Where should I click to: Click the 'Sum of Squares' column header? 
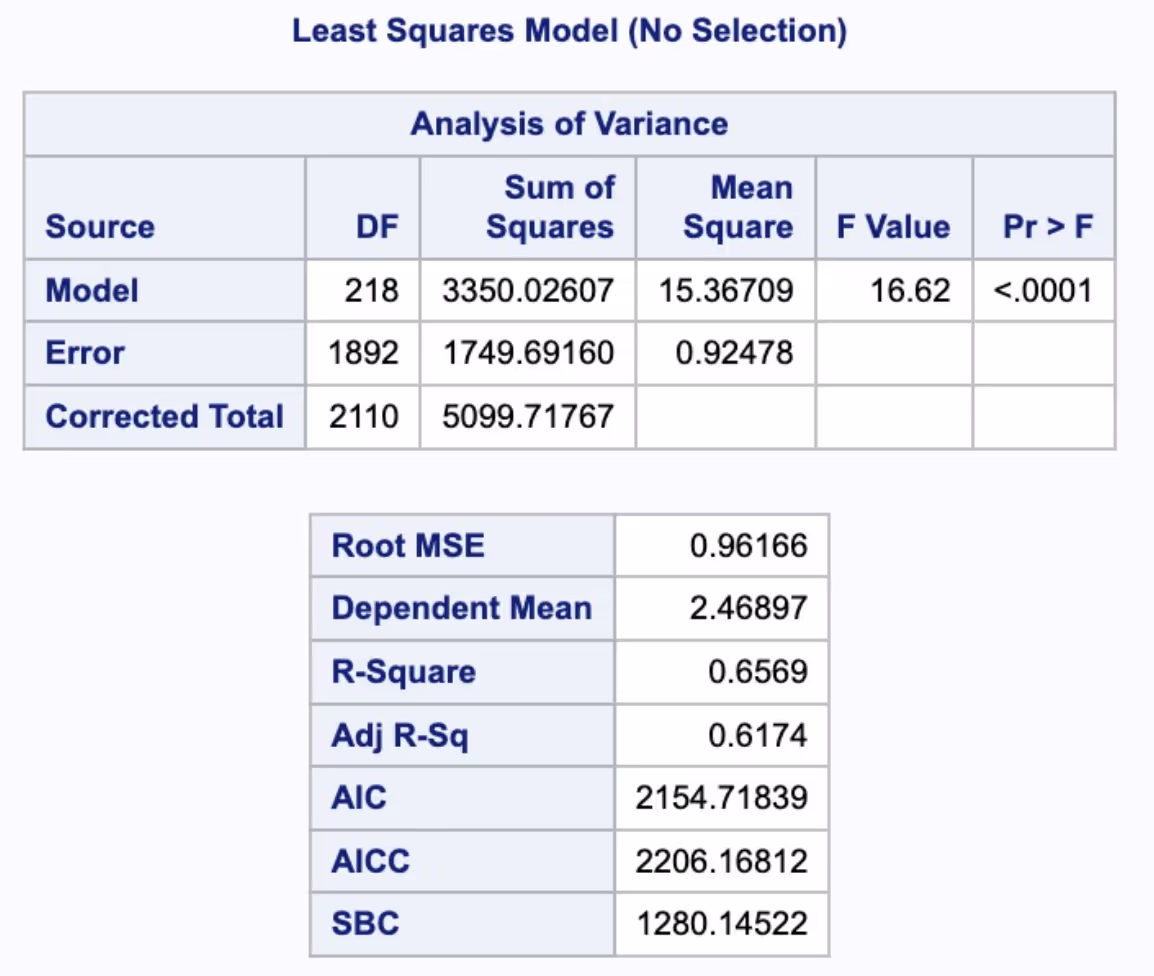550,207
